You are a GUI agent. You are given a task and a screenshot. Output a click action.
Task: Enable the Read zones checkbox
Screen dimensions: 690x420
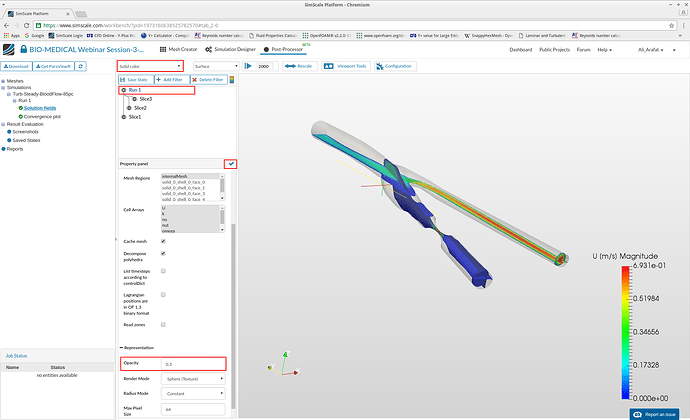pos(163,325)
